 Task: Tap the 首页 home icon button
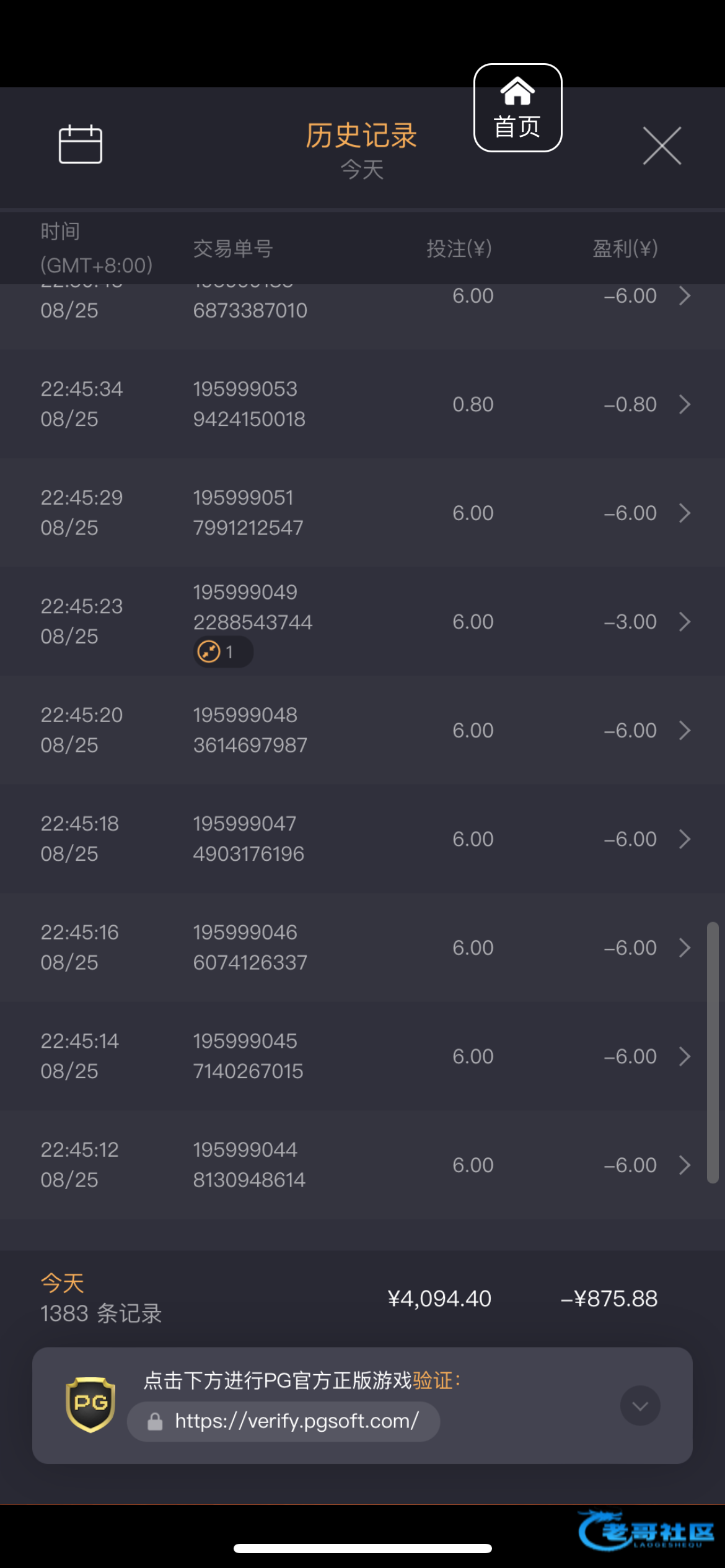tap(517, 108)
